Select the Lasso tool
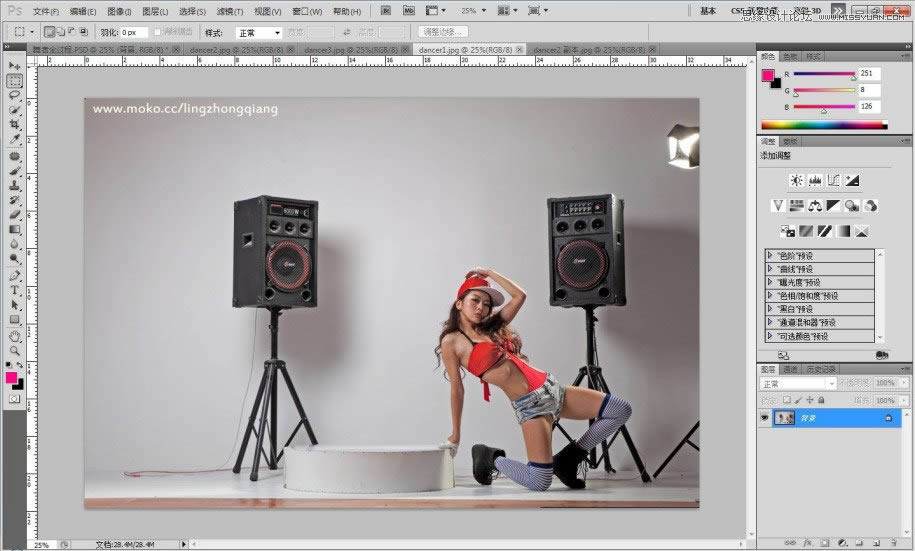This screenshot has height=551, width=915. pos(14,95)
